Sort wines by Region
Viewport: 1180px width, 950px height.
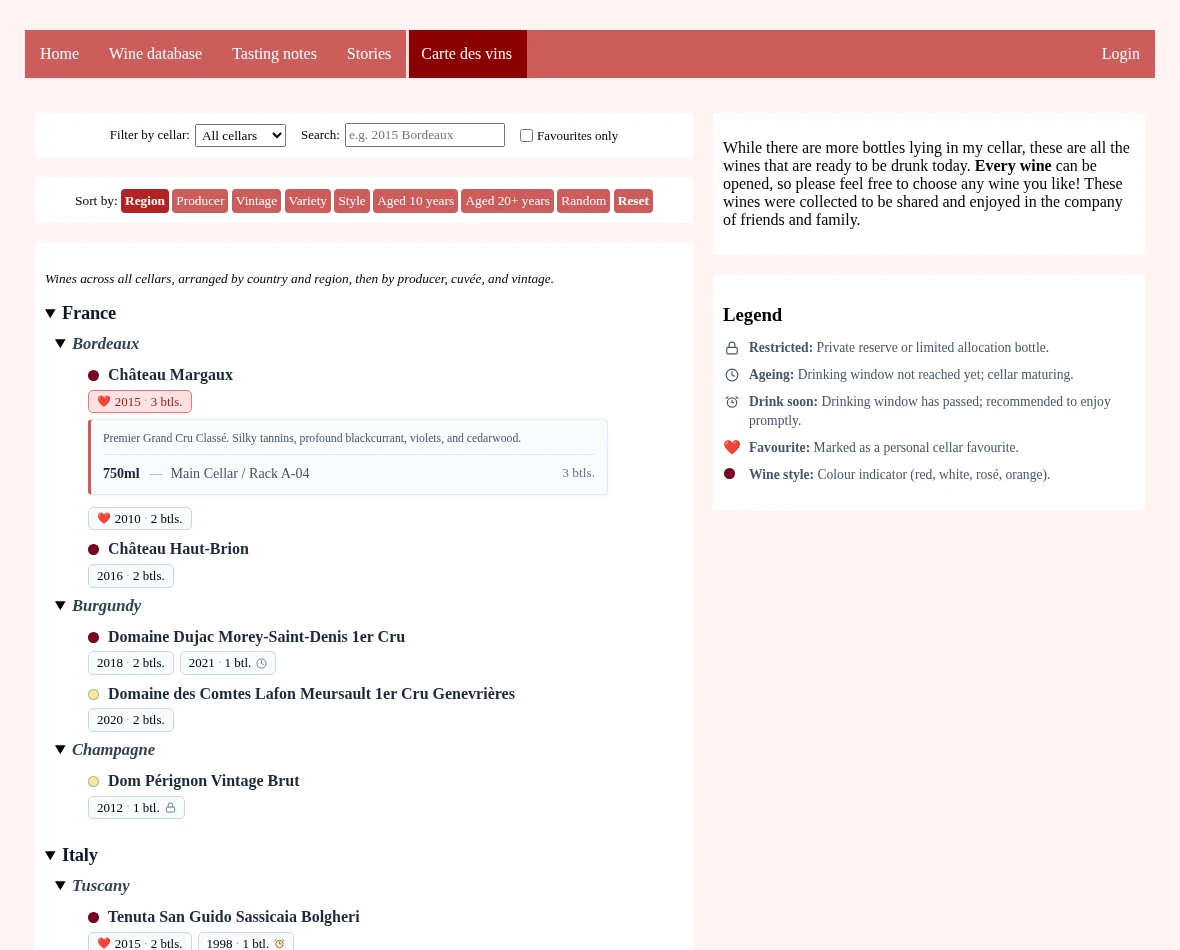pos(144,201)
